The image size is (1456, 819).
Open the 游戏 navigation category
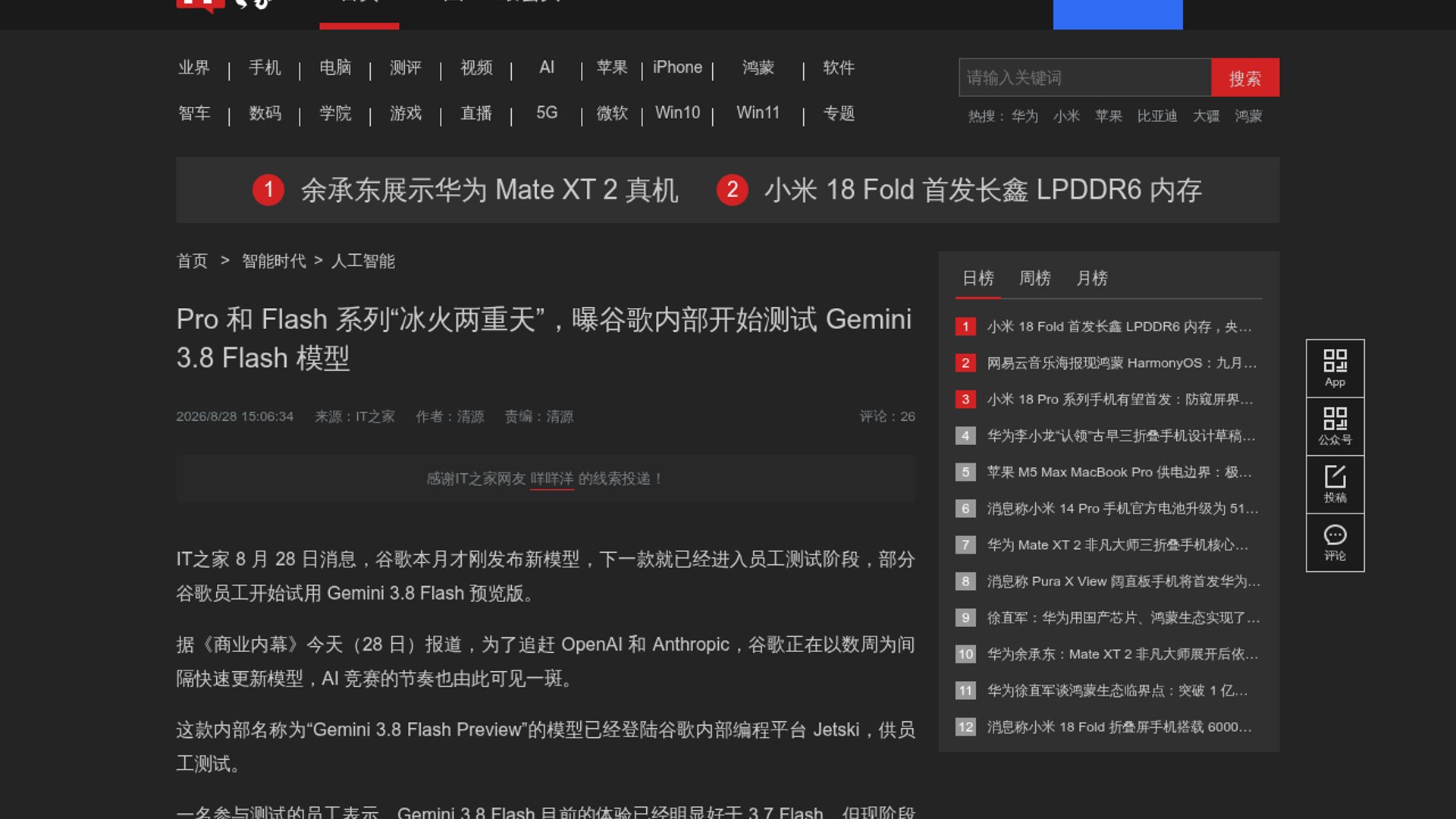pos(406,113)
